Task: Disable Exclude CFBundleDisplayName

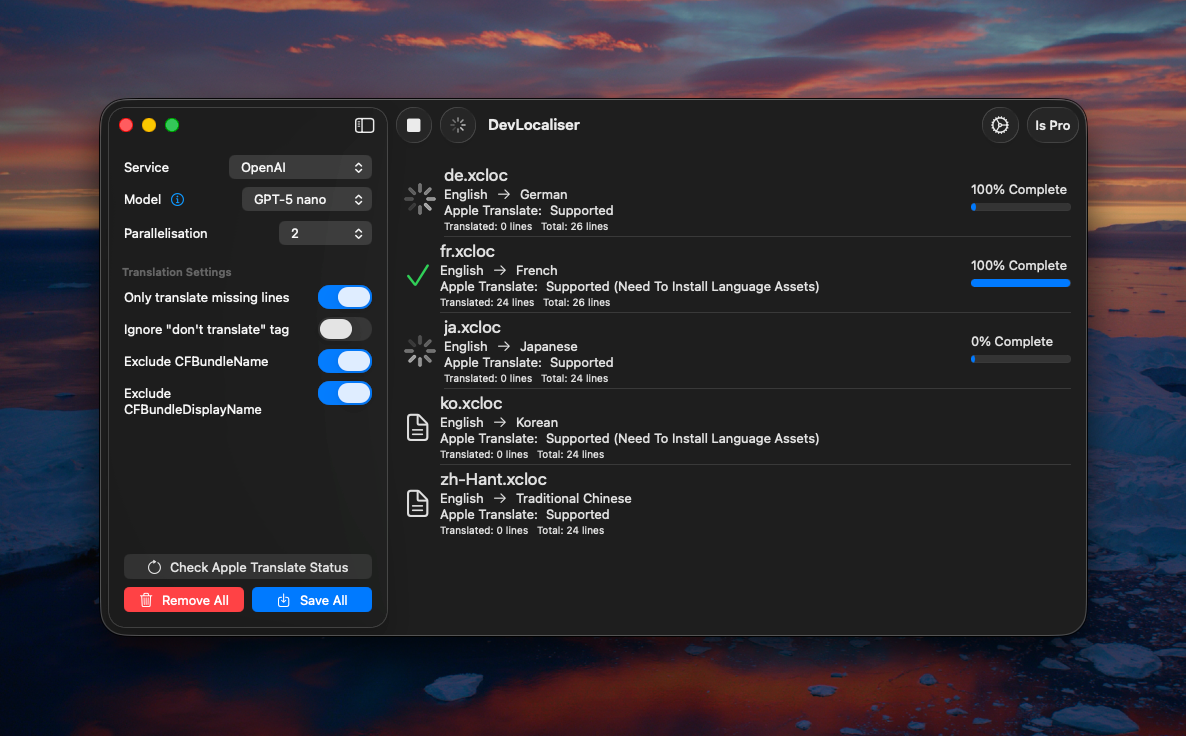Action: pyautogui.click(x=345, y=393)
